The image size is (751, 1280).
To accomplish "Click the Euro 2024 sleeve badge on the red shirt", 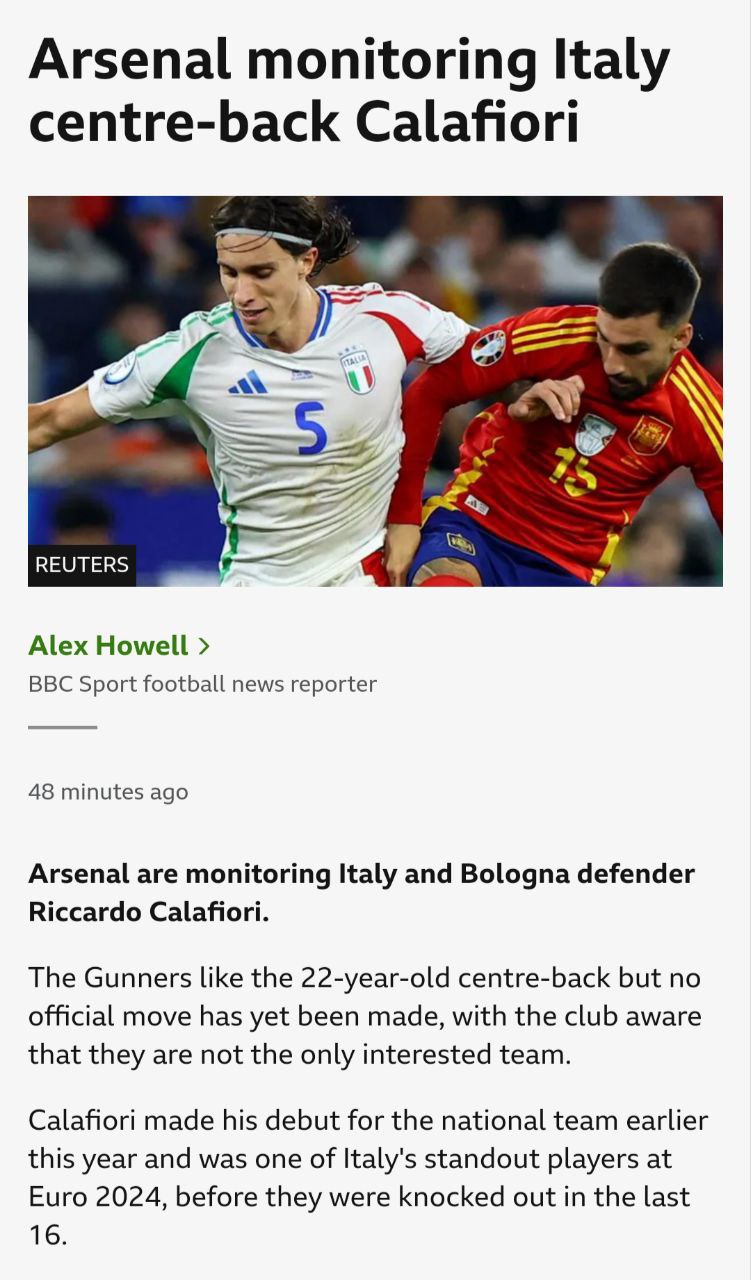I will pyautogui.click(x=488, y=347).
